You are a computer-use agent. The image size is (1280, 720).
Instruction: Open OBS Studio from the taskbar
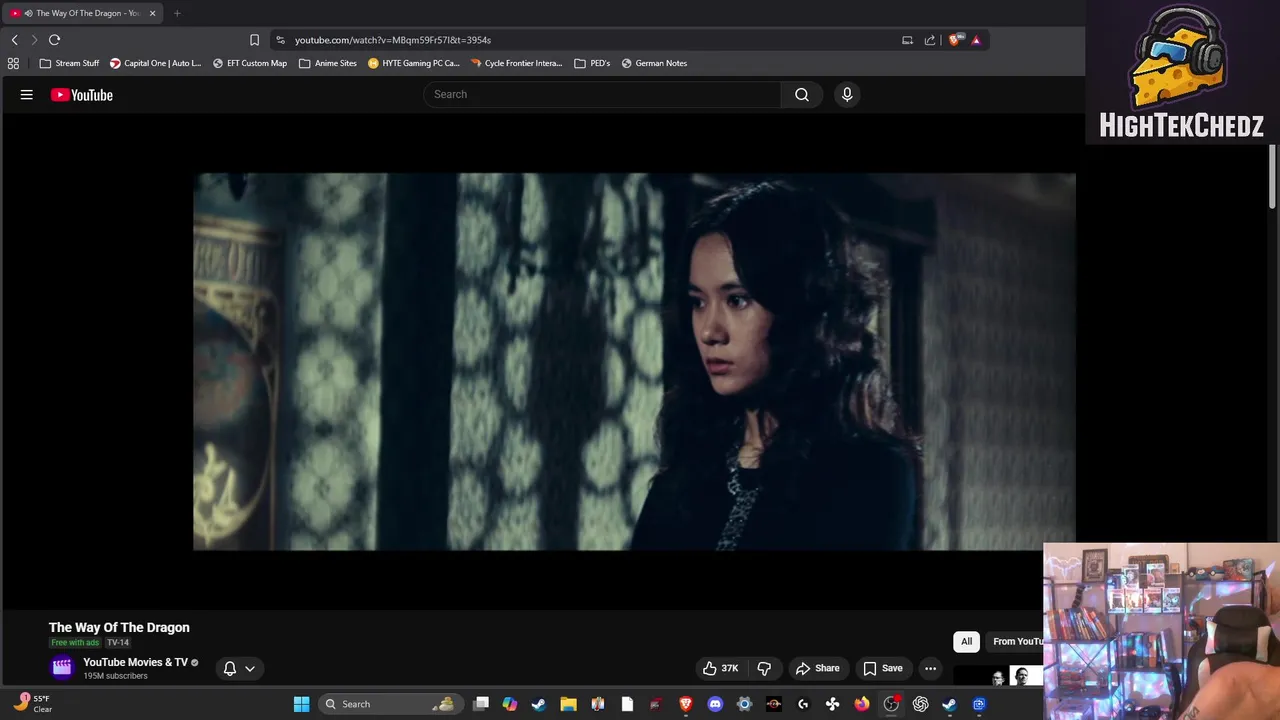891,704
